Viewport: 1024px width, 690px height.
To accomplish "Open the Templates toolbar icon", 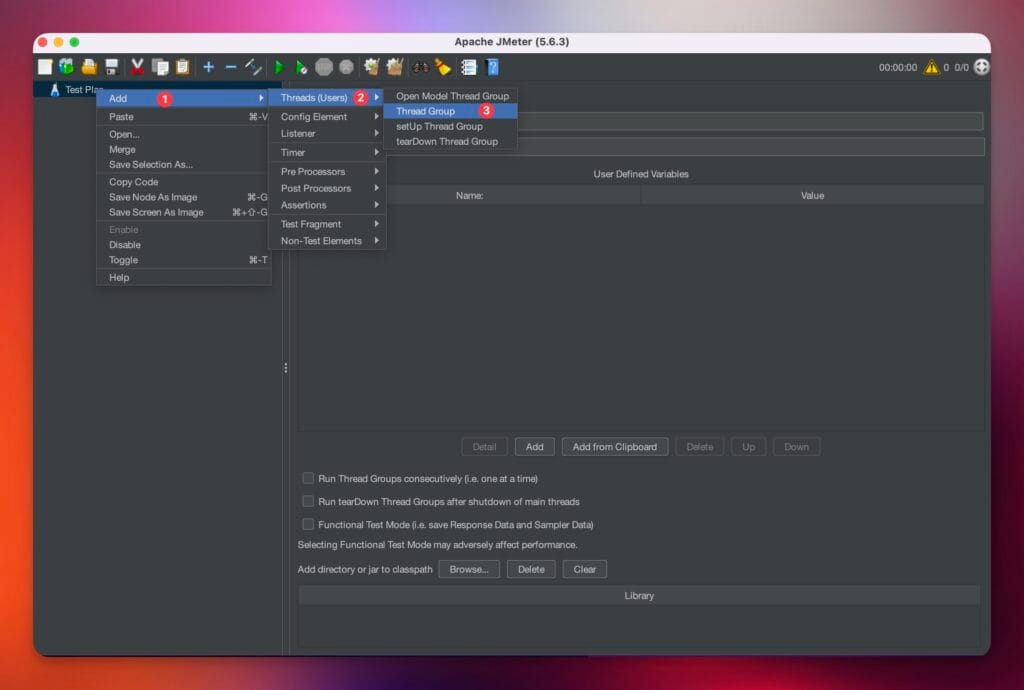I will tap(67, 67).
